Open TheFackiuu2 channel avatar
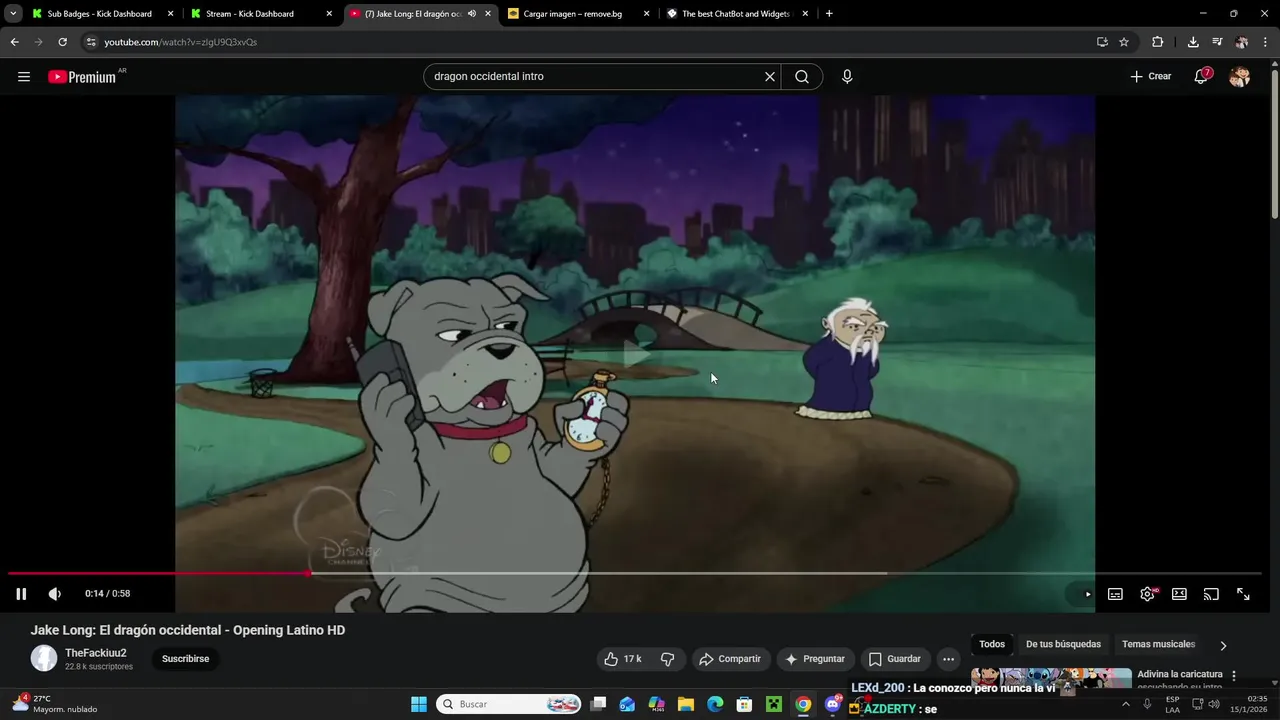Viewport: 1280px width, 720px height. (x=44, y=658)
